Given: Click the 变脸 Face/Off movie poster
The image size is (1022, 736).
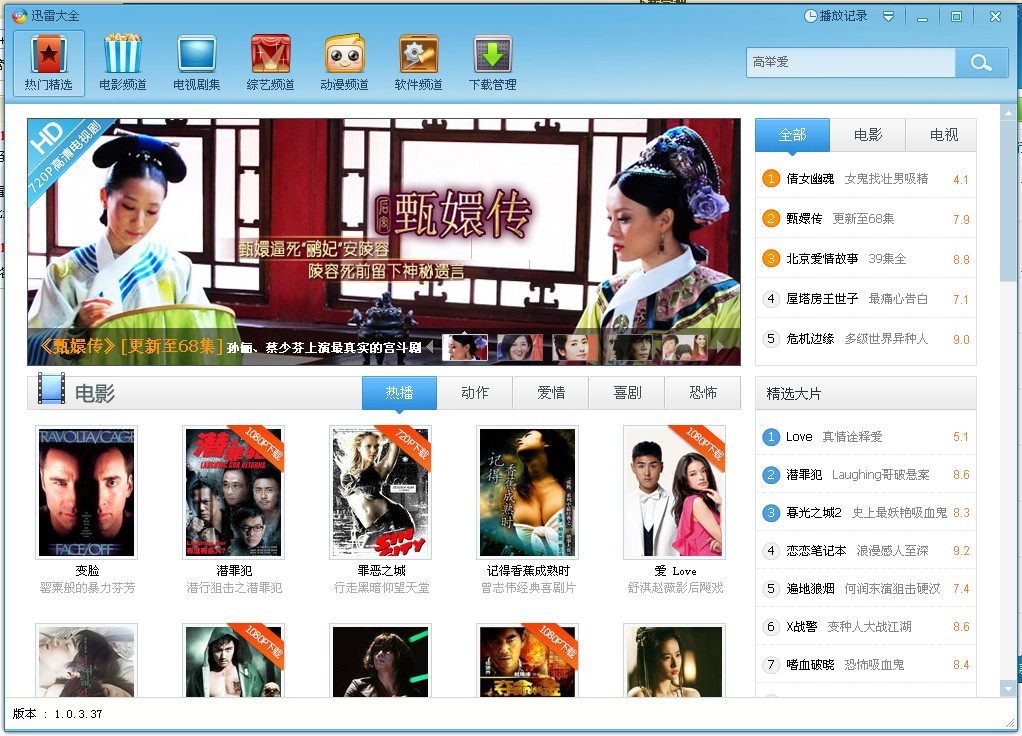Looking at the screenshot, I should click(87, 492).
